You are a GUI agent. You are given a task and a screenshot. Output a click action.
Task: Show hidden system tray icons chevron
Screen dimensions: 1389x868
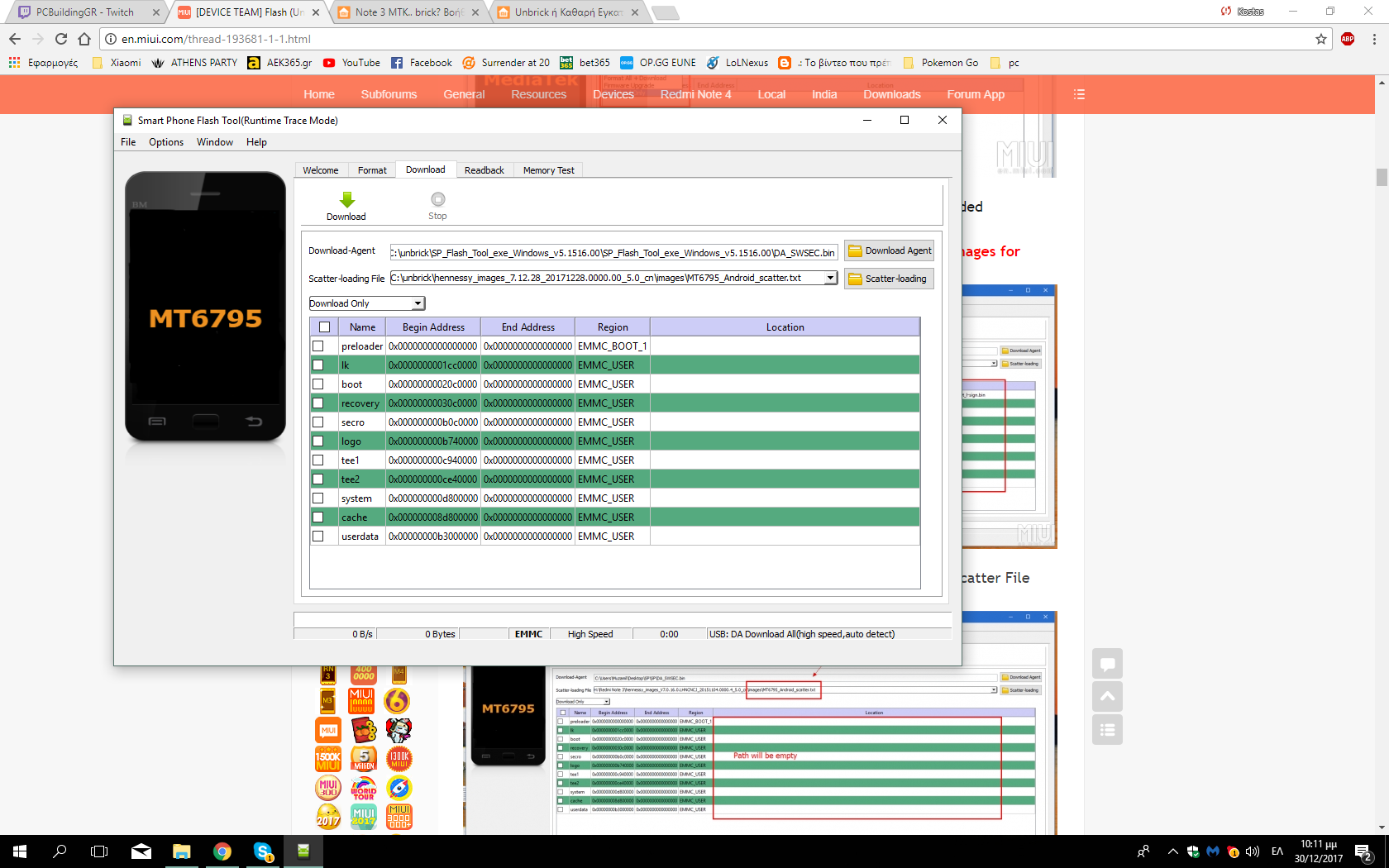[x=1172, y=851]
